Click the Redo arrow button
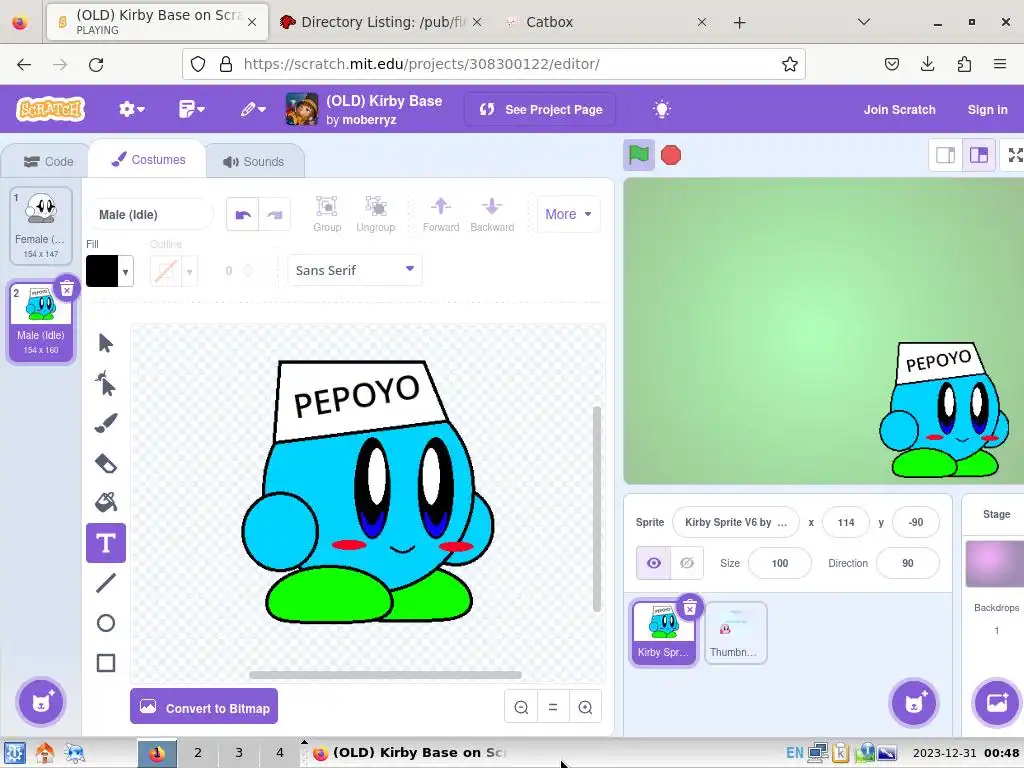The height and width of the screenshot is (768, 1024). [x=275, y=215]
